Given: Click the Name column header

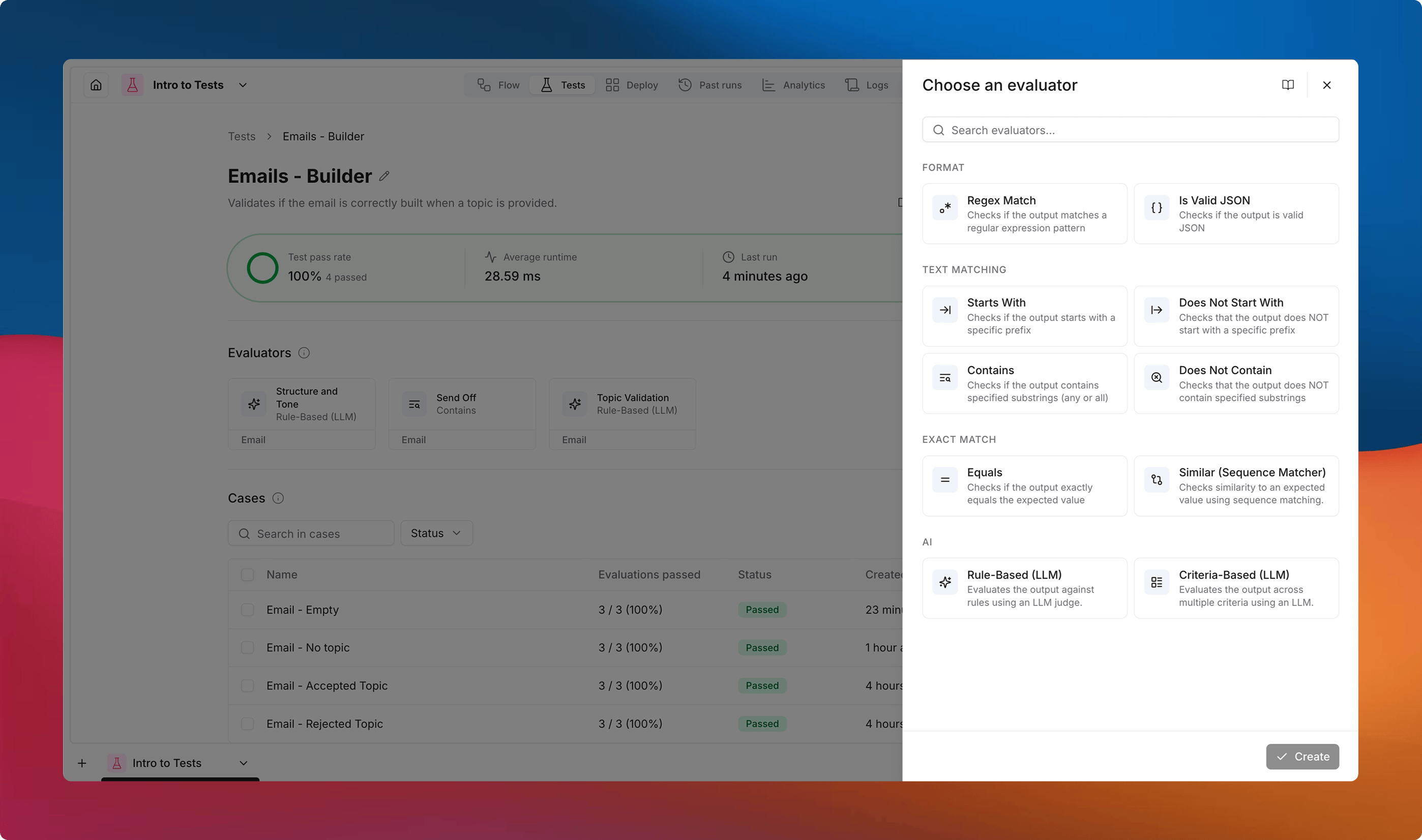Looking at the screenshot, I should pyautogui.click(x=282, y=575).
